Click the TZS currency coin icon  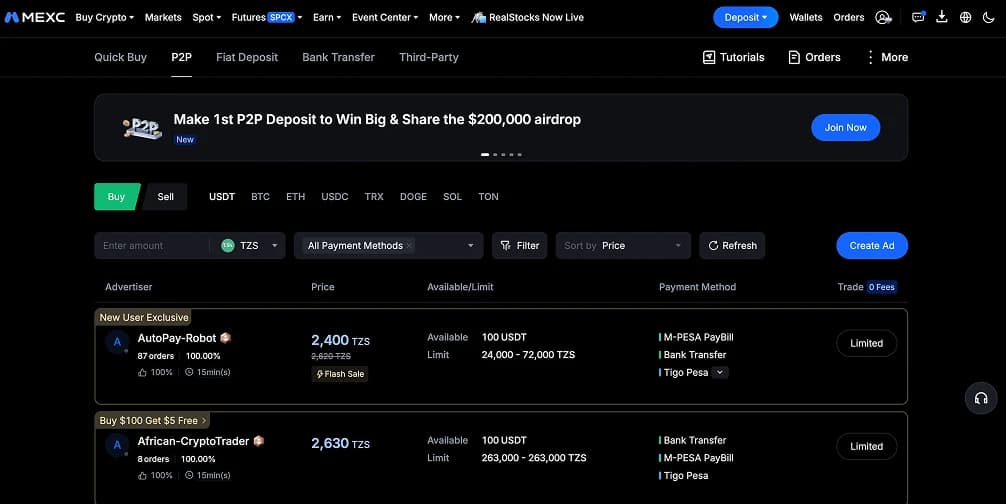tap(228, 246)
